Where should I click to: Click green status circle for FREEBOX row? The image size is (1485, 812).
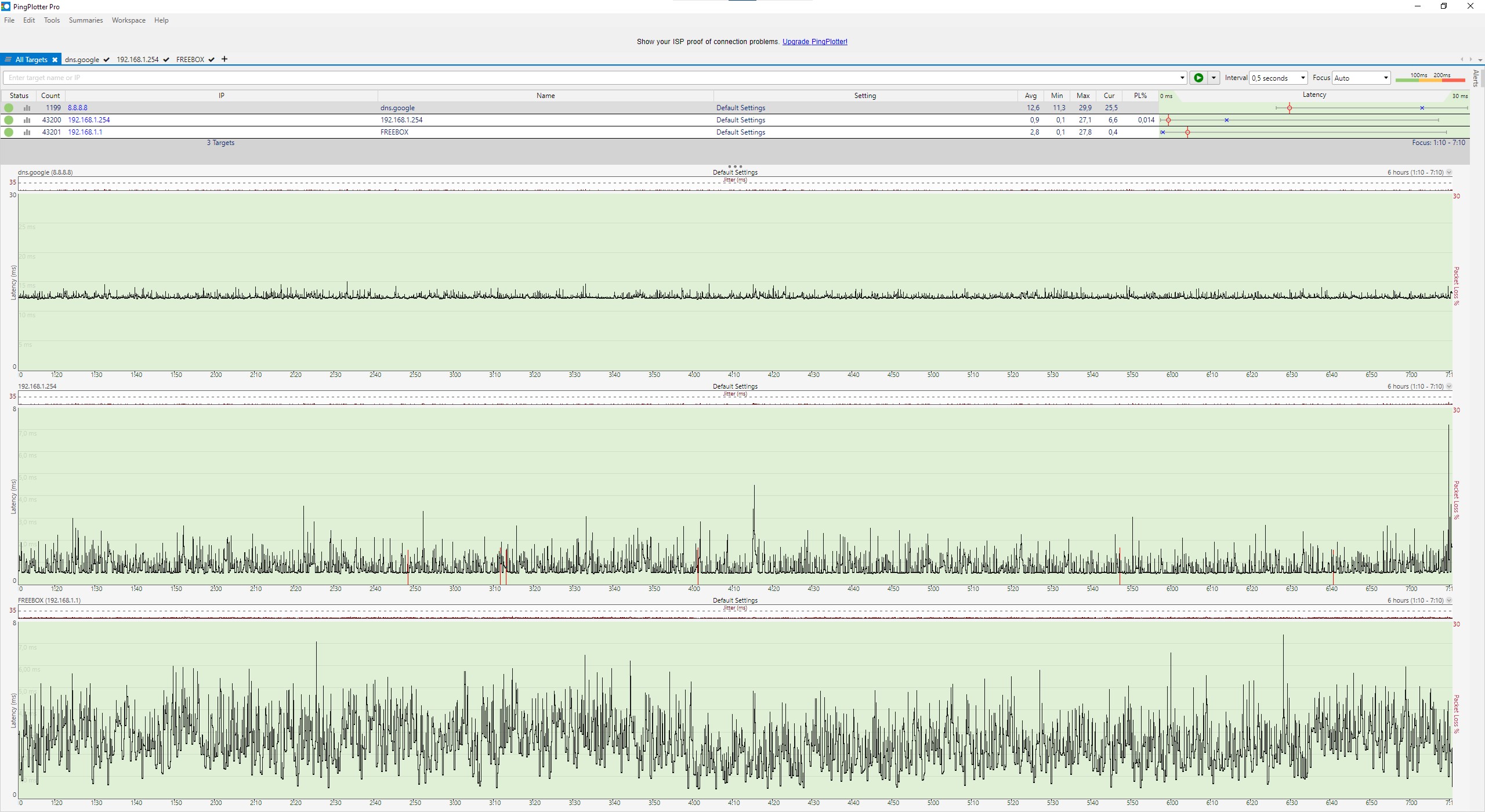click(9, 132)
